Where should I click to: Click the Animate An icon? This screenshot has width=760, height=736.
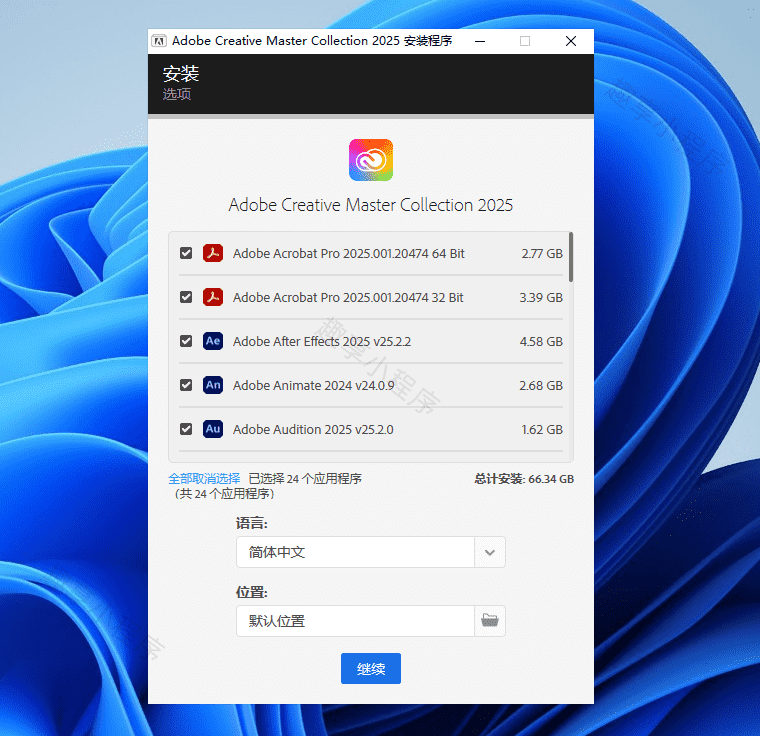tap(213, 385)
